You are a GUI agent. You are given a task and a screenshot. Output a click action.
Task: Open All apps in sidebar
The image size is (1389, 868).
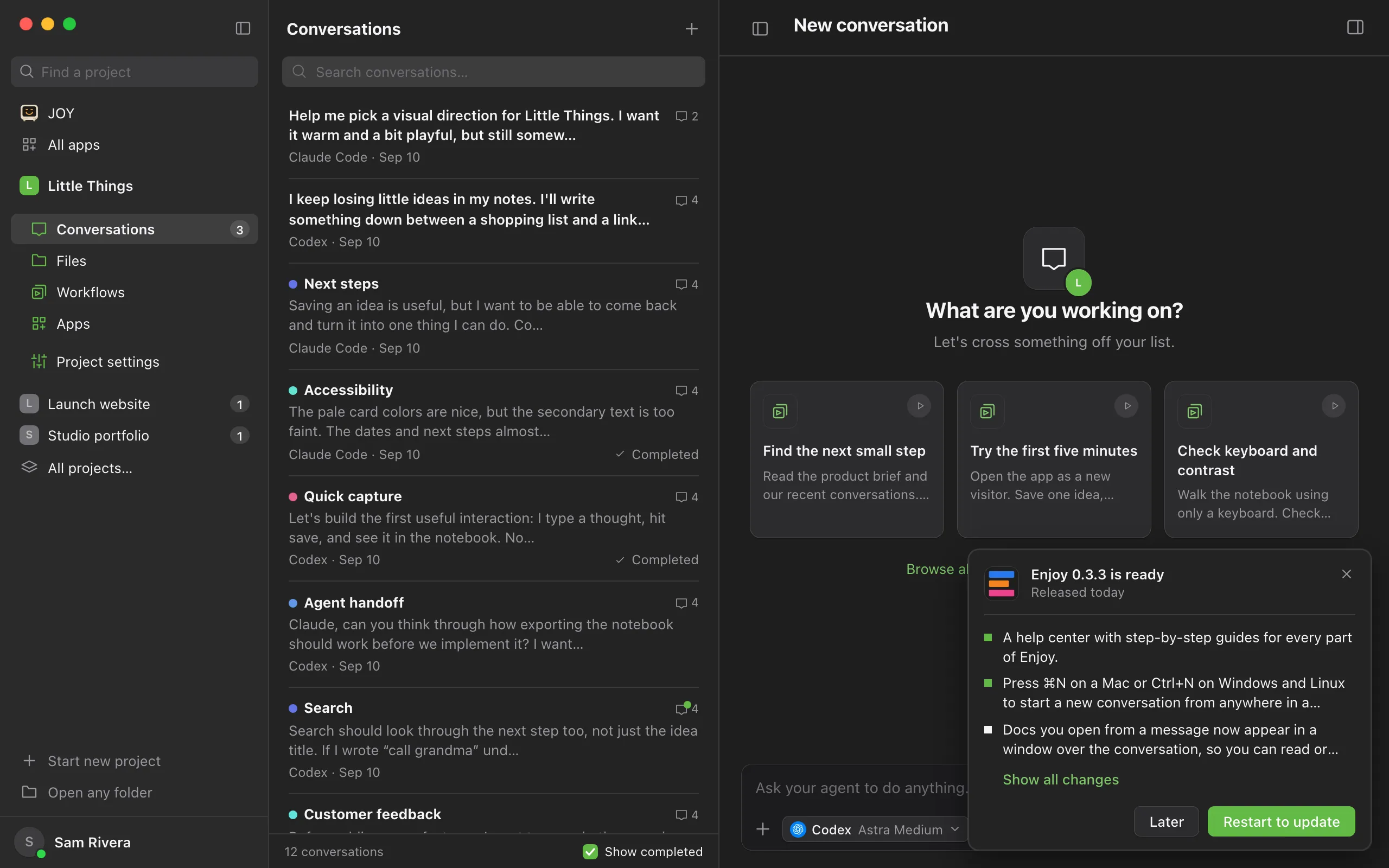click(135, 145)
